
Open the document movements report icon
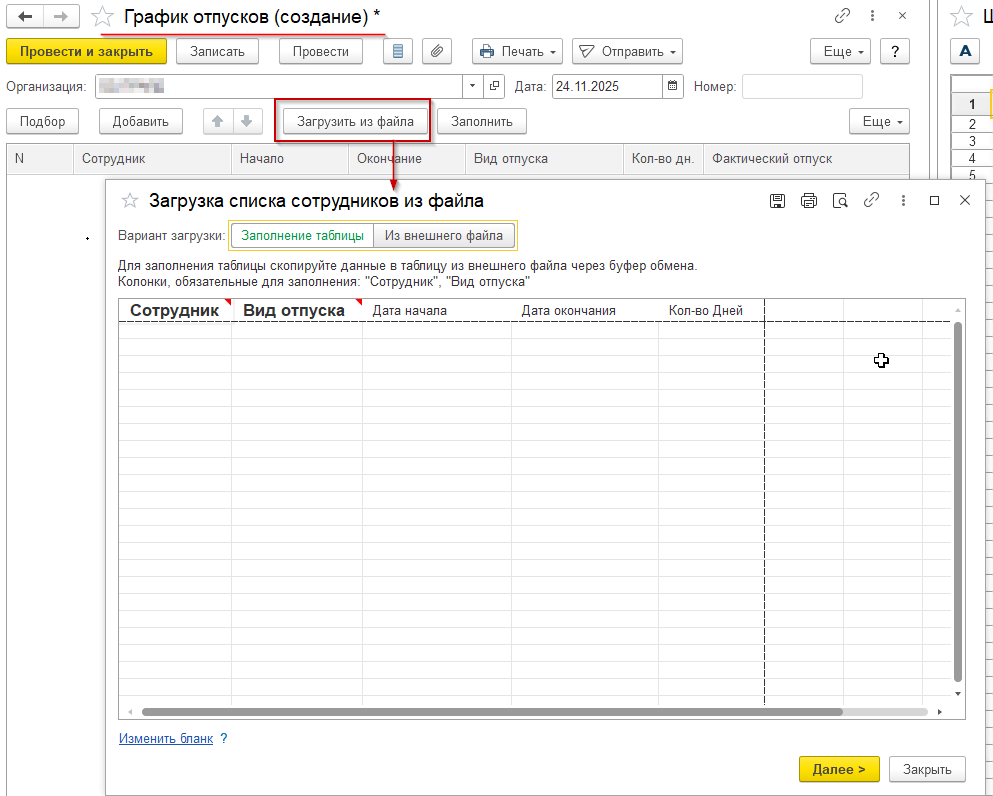click(x=398, y=51)
